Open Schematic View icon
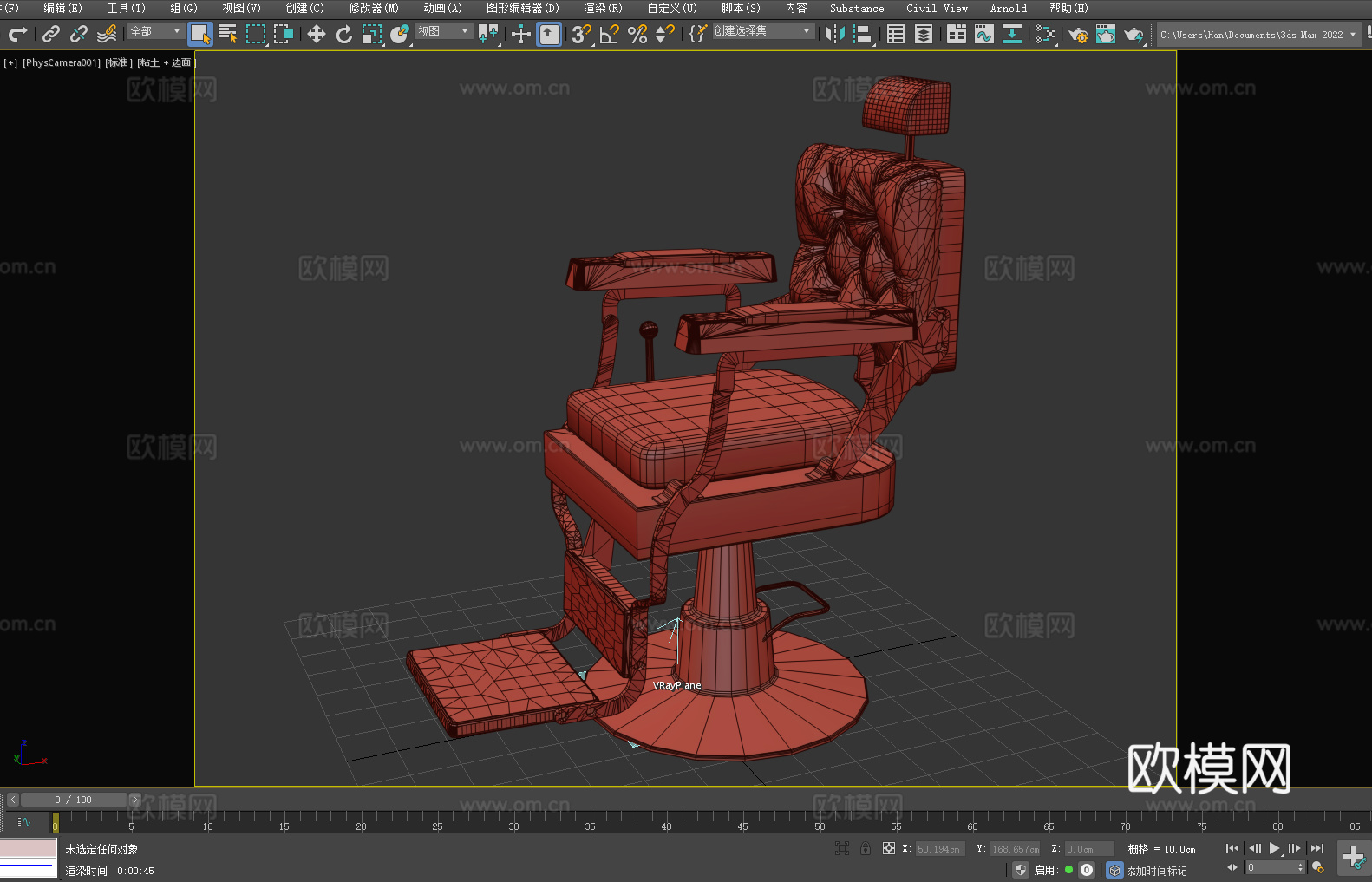The image size is (1372, 882). coord(1012,34)
